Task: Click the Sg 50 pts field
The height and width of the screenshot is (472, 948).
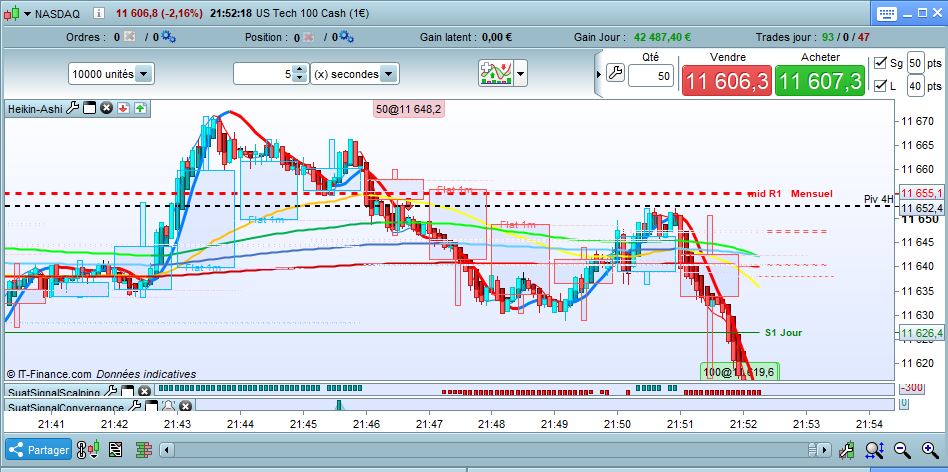Action: (x=916, y=62)
